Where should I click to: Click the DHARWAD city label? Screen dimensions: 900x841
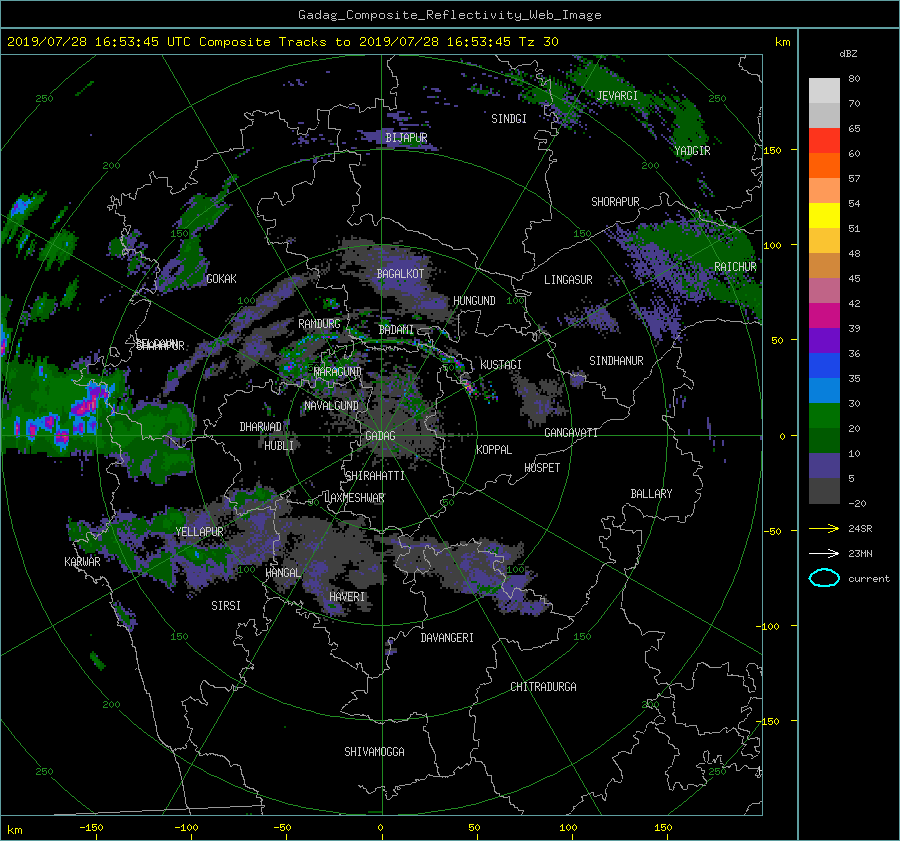(x=261, y=427)
